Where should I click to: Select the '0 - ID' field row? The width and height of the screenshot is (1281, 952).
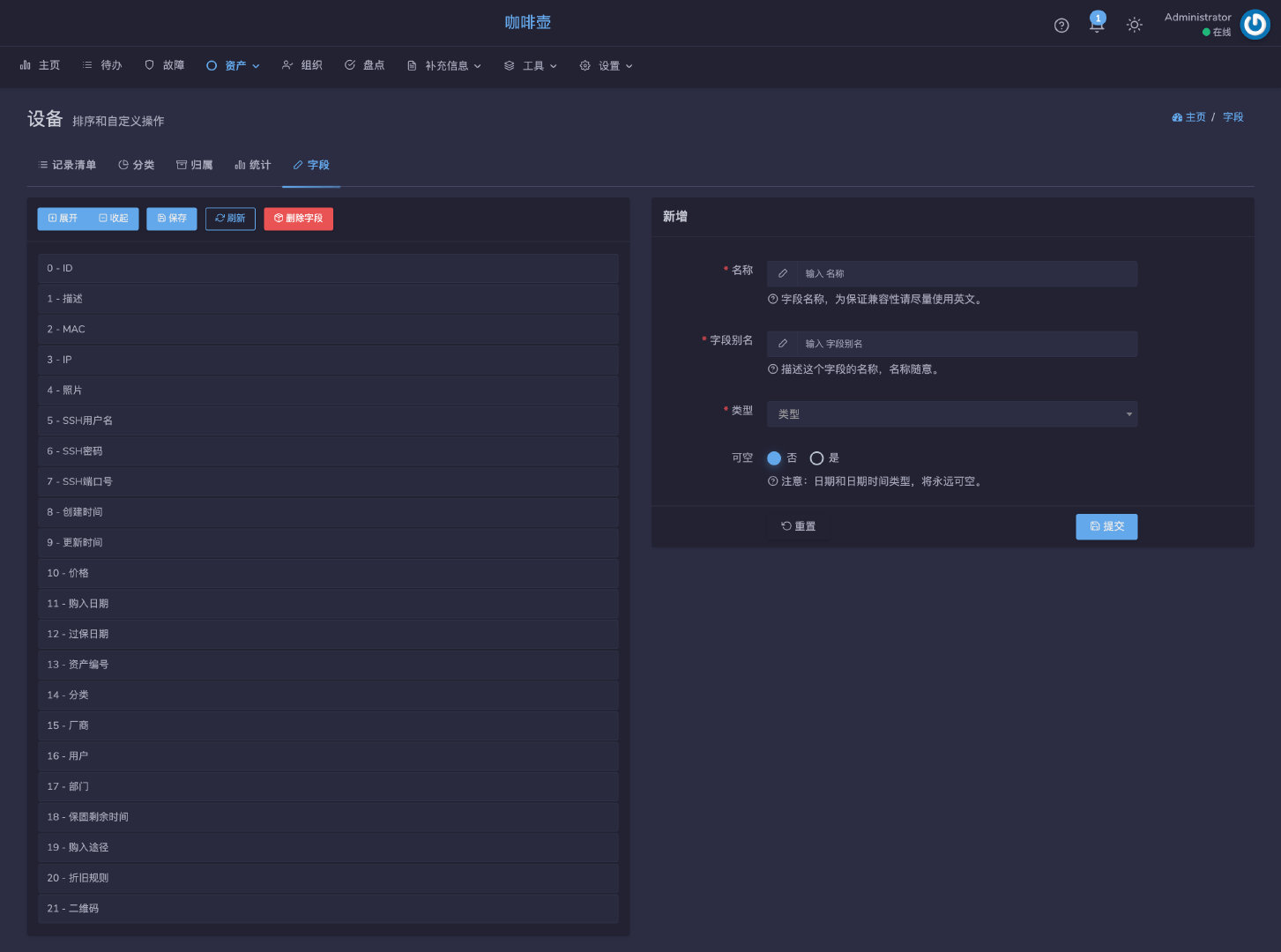click(x=328, y=268)
